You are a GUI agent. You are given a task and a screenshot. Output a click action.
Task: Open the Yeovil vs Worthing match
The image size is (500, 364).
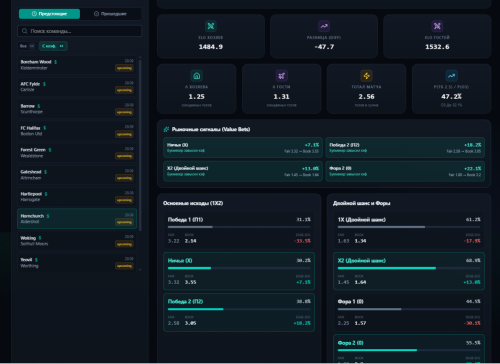77,263
